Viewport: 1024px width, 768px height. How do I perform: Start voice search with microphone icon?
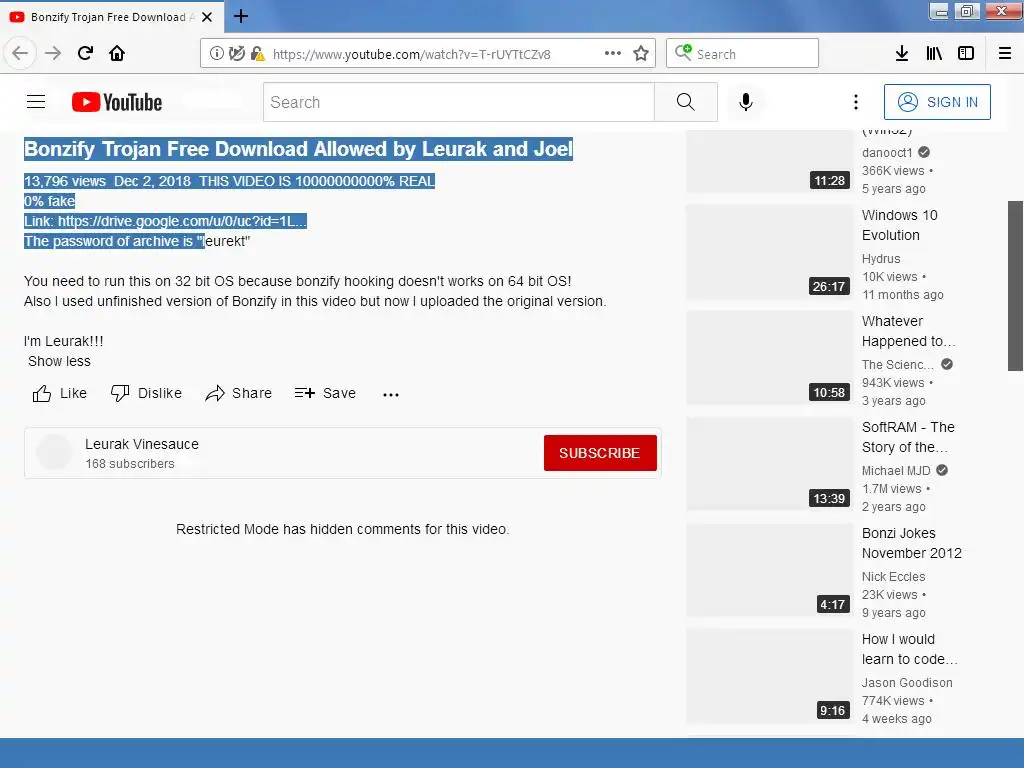[x=746, y=102]
